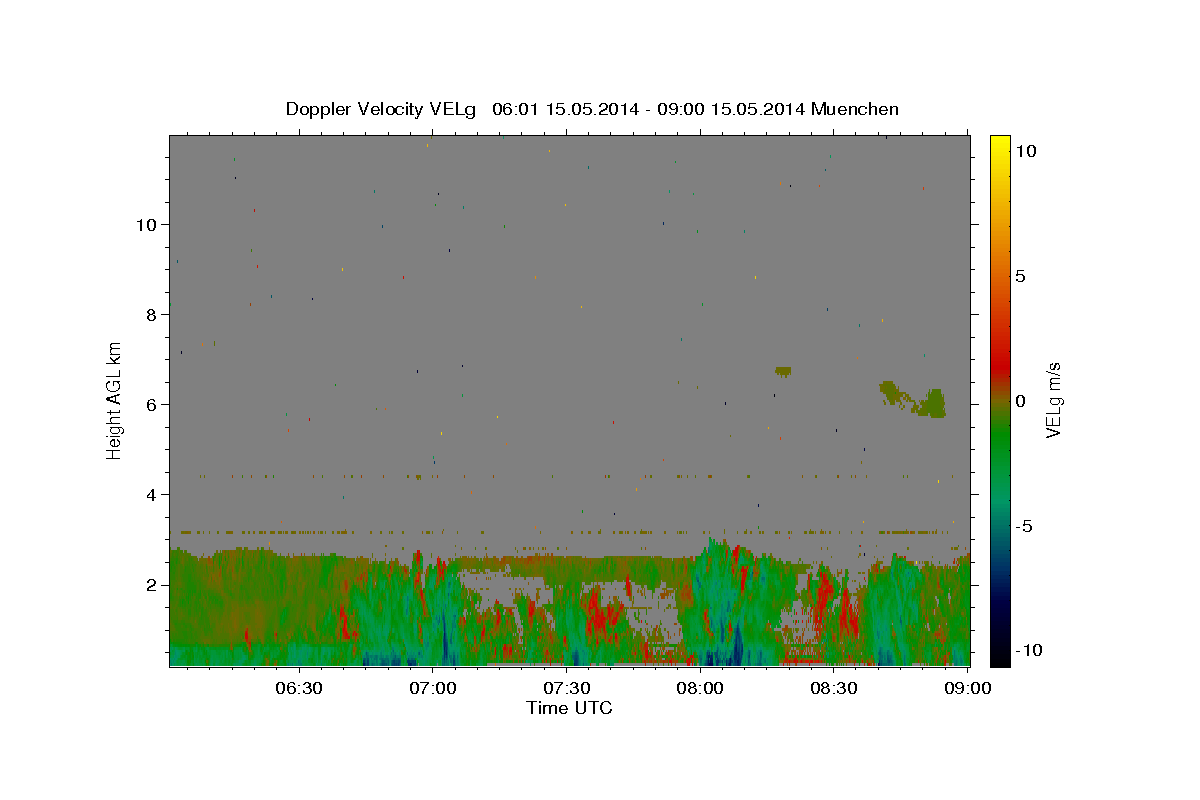Screen dimensions: 1200x800
Task: Click the Height AGL km axis title
Action: pyautogui.click(x=114, y=398)
